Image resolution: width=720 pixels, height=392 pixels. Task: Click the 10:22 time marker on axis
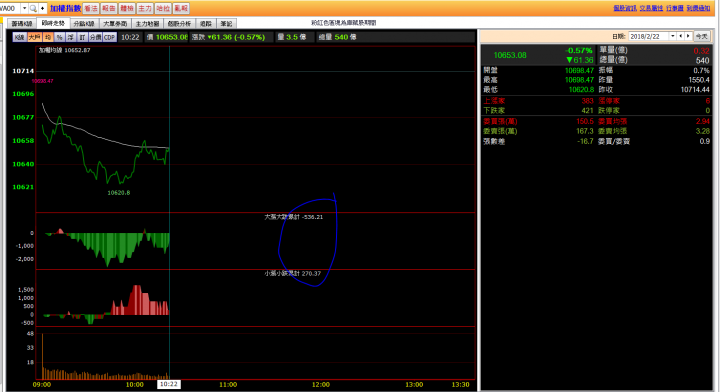169,384
